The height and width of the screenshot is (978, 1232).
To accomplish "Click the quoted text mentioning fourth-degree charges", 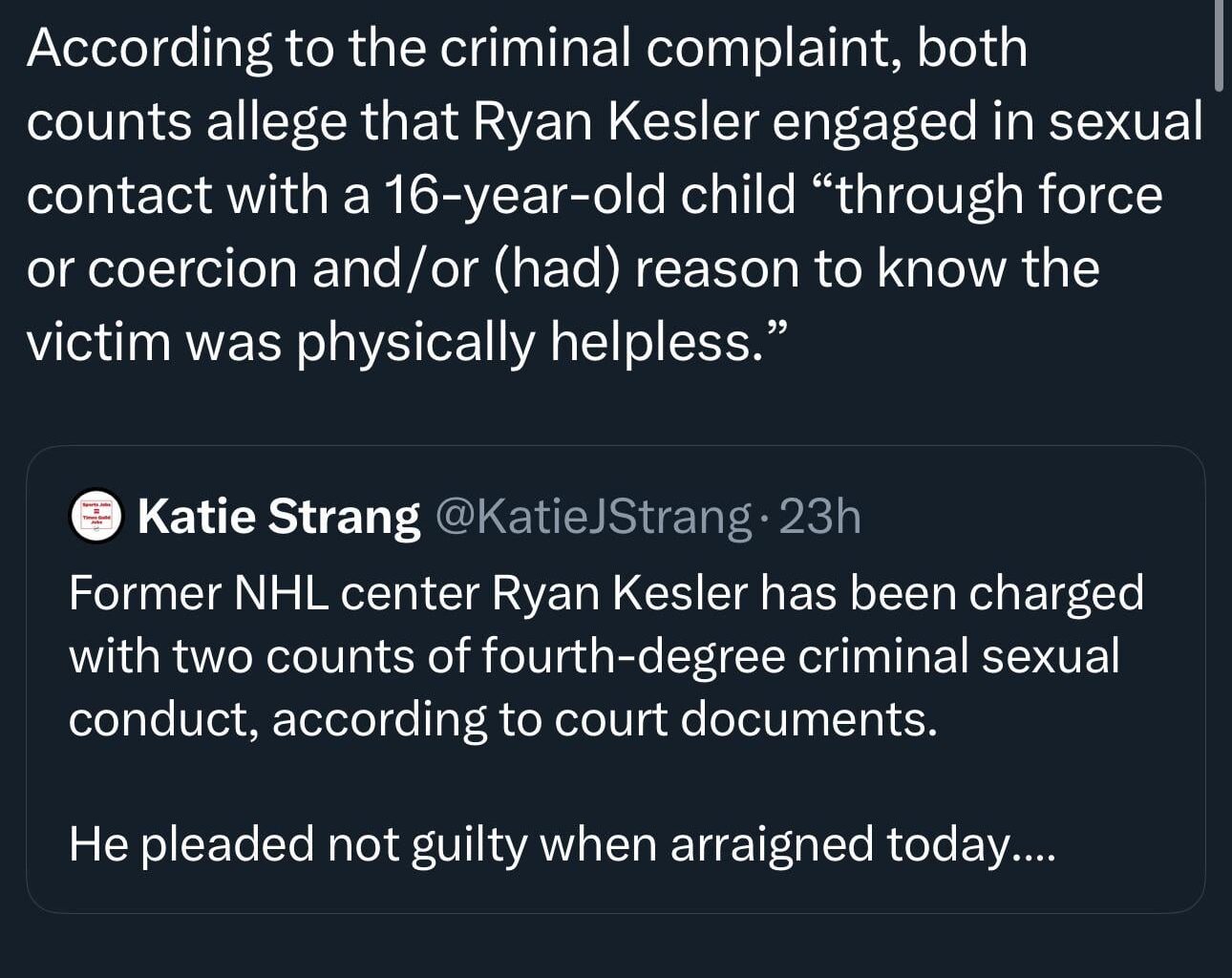I will point(592,655).
